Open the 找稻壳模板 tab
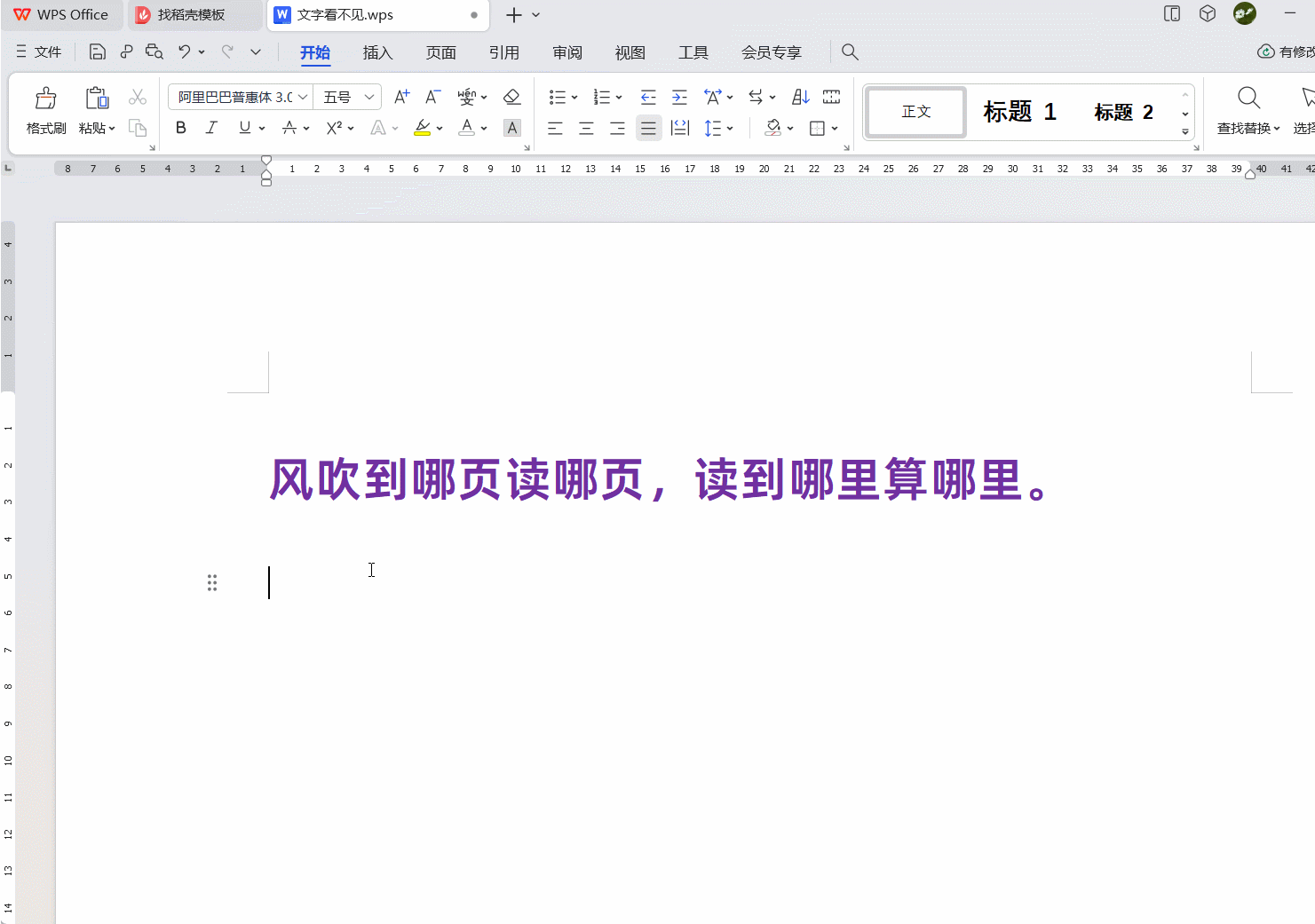The width and height of the screenshot is (1315, 924). tap(195, 15)
